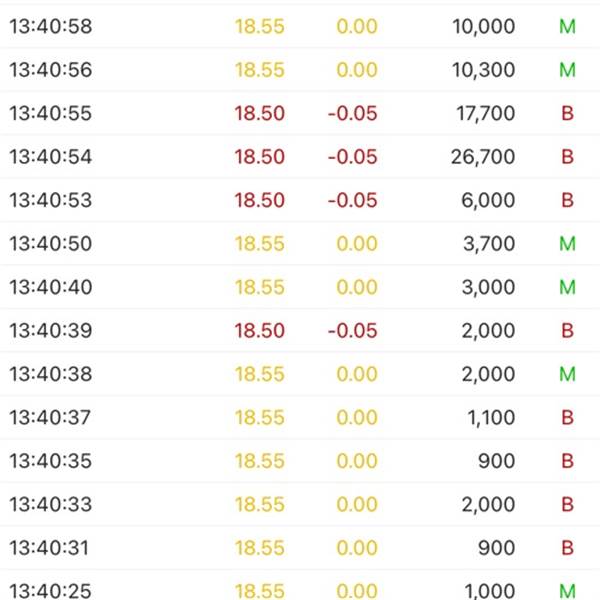Tap the M marker at 13:40:38

567,374
